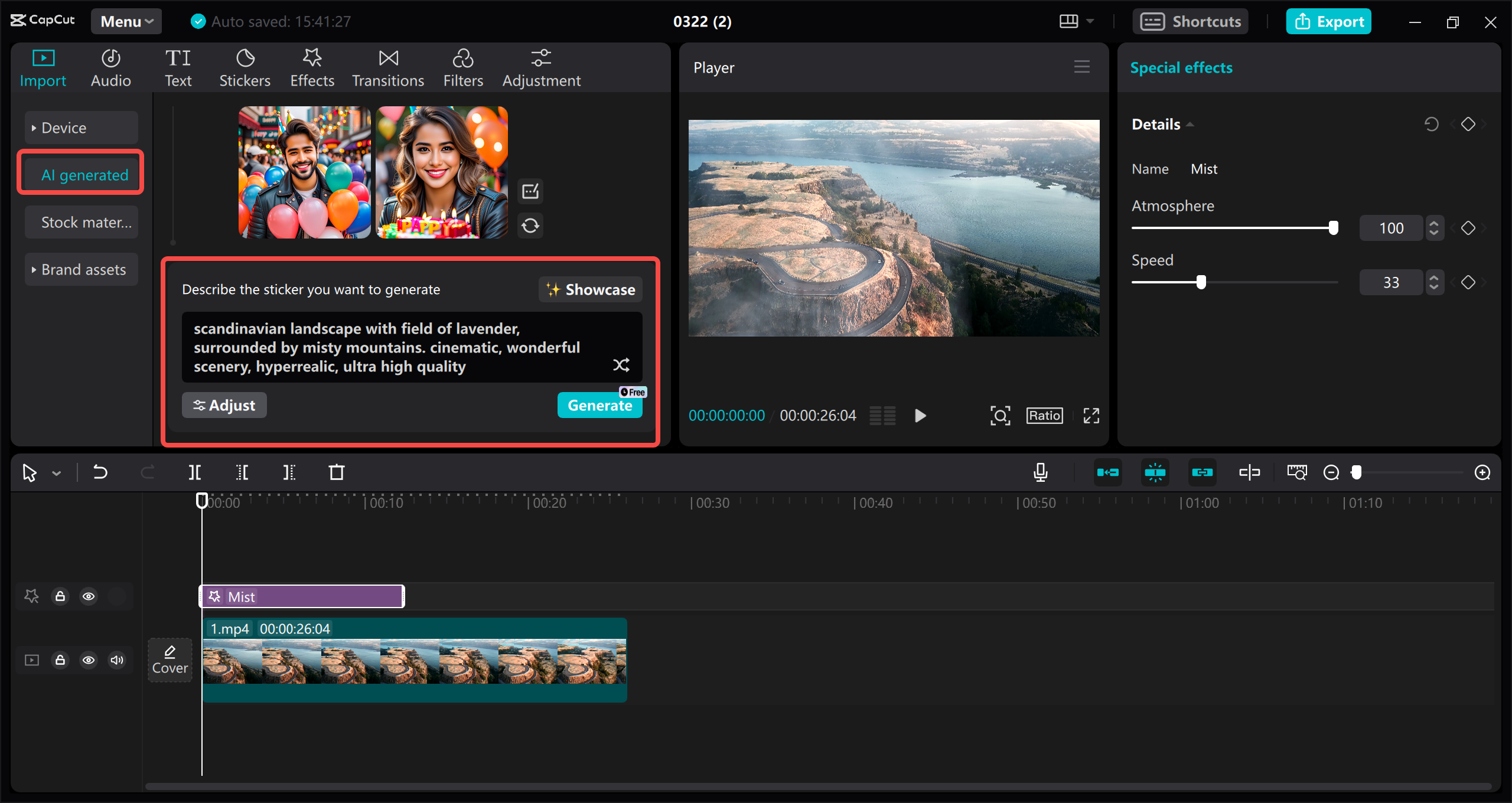Screen dimensions: 1512x803
Task: Open the Filters panel
Action: (x=463, y=67)
